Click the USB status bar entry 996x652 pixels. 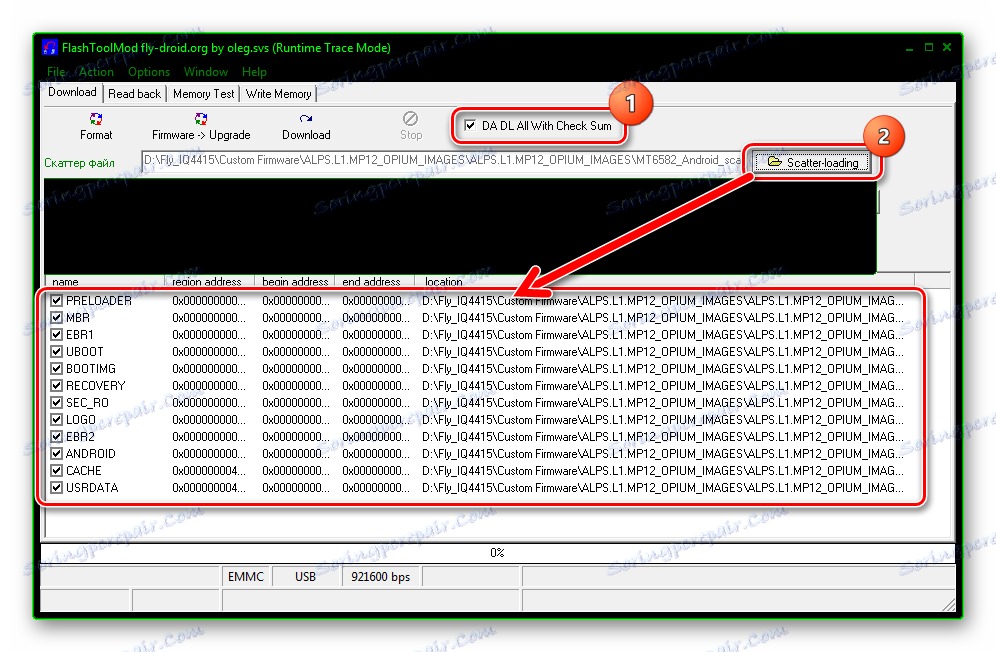pyautogui.click(x=306, y=576)
